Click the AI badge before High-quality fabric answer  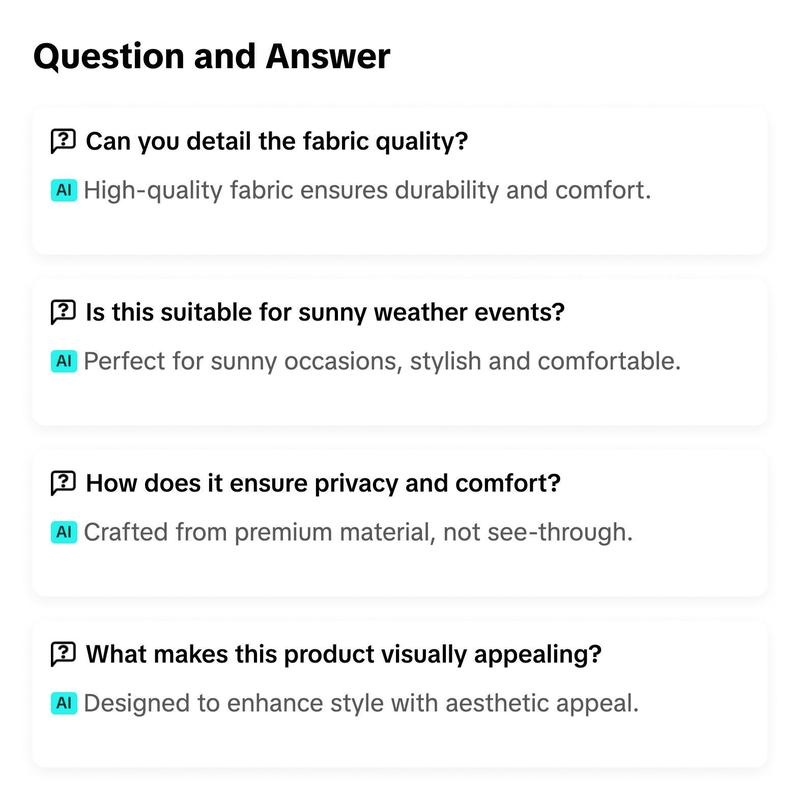point(64,190)
